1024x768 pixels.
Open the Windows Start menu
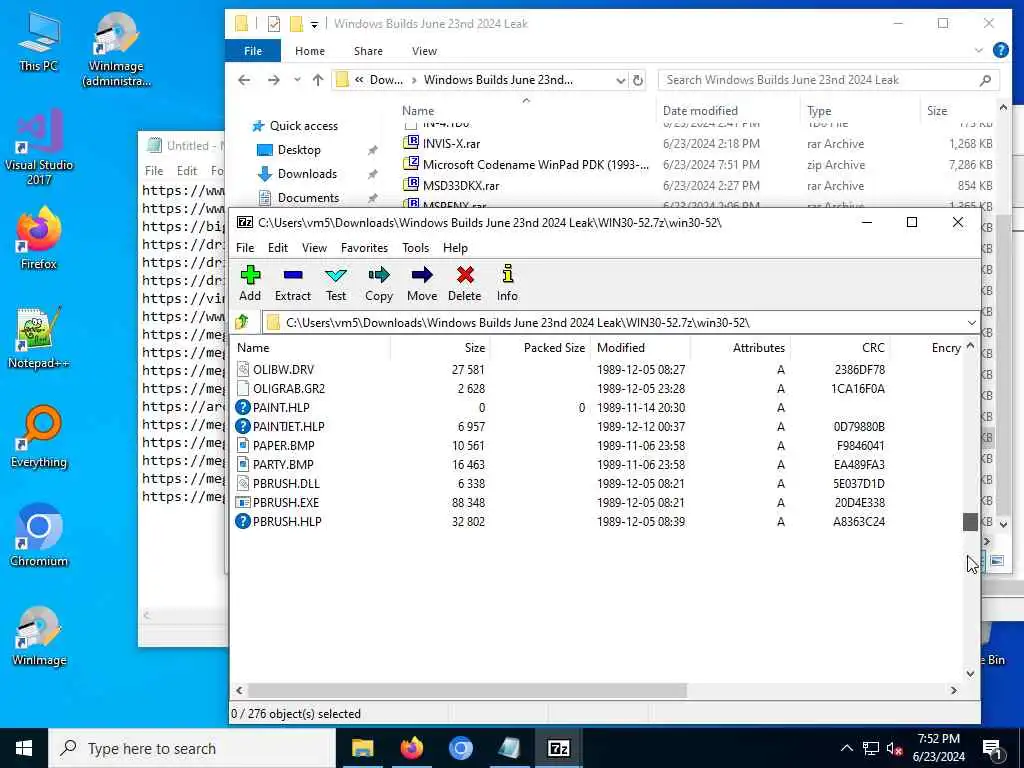24,748
